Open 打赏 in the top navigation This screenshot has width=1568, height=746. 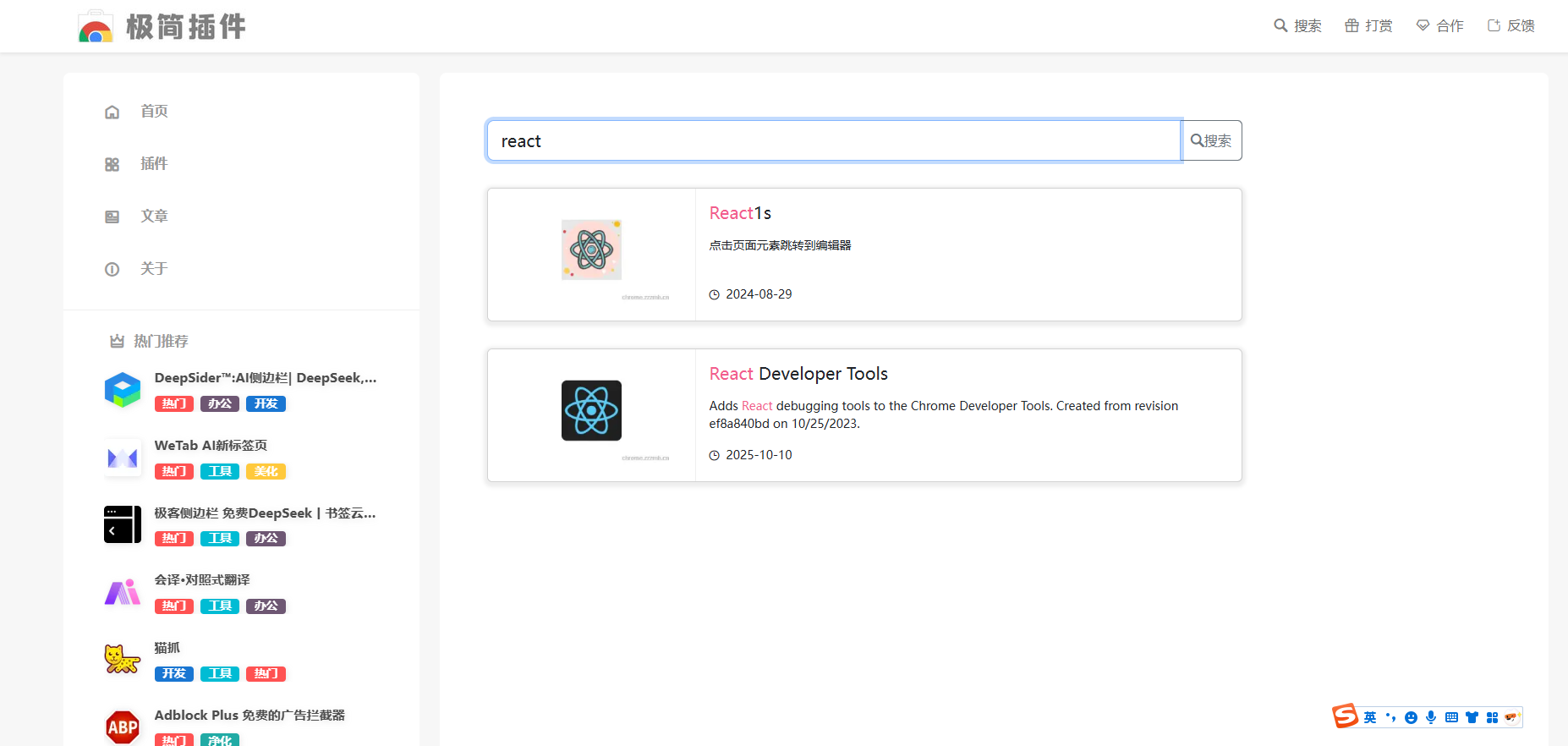[1368, 25]
